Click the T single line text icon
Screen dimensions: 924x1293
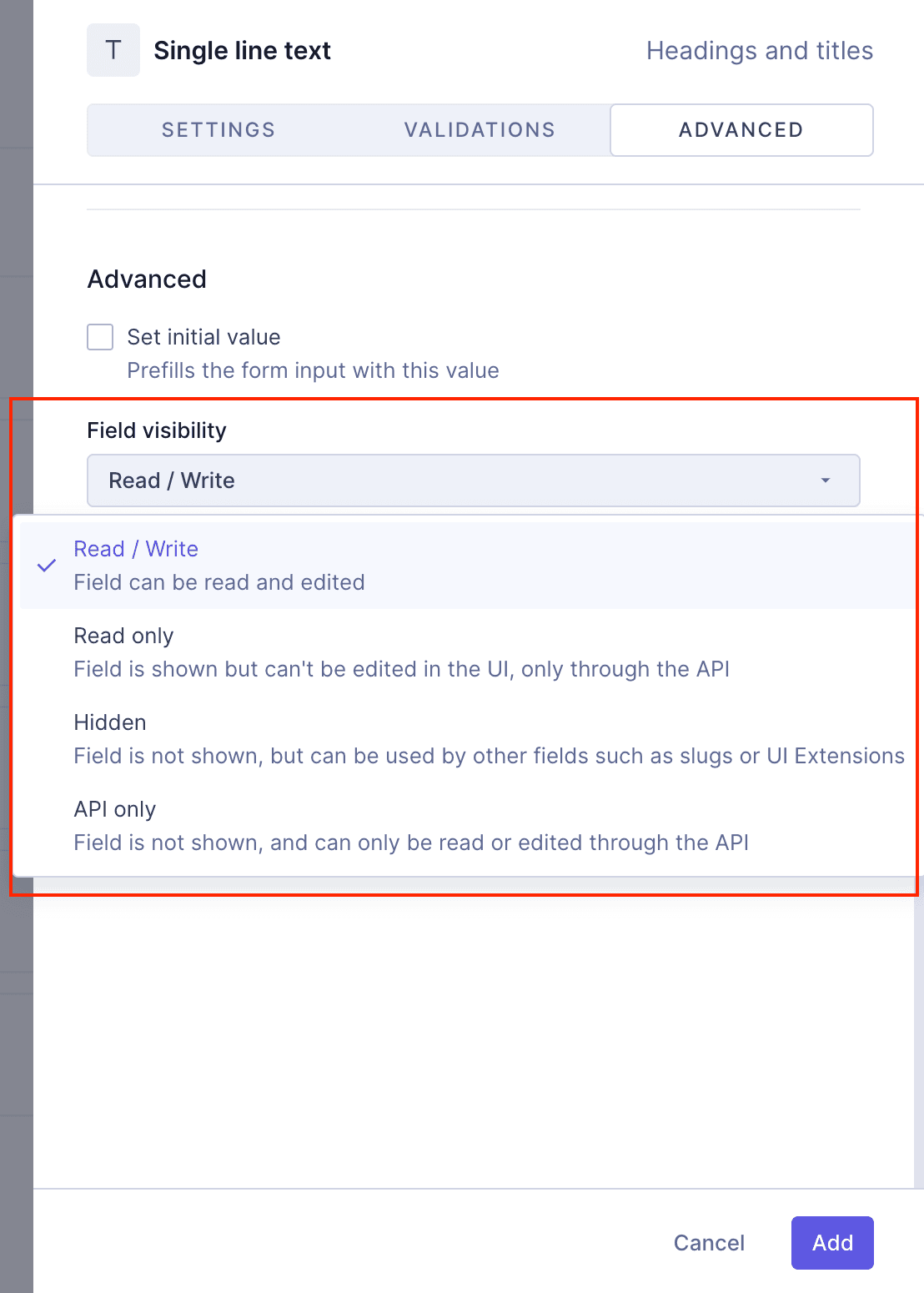click(113, 51)
